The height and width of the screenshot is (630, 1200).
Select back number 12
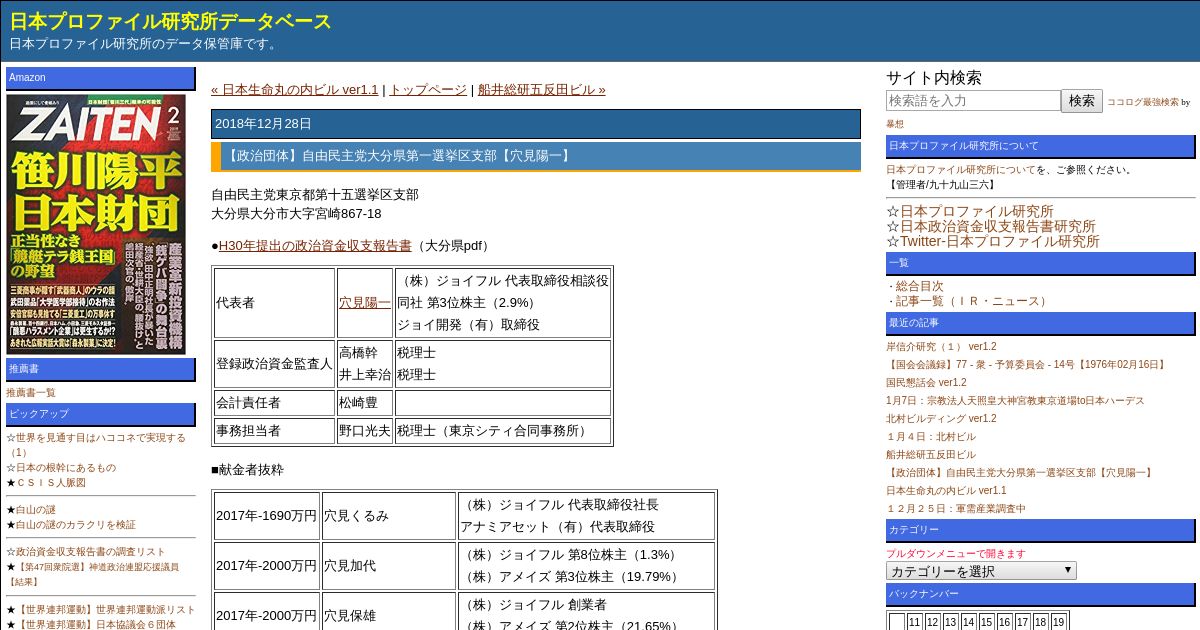(932, 622)
